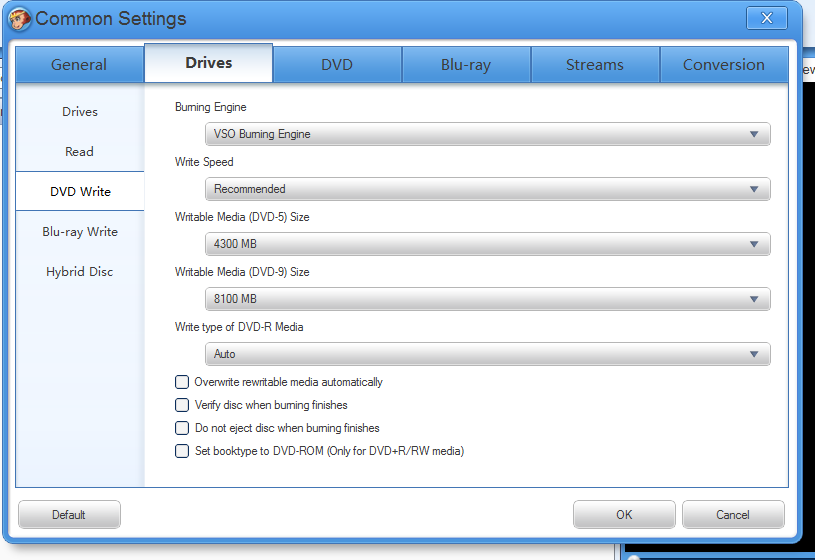815x560 pixels.
Task: Close the Common Settings dialog
Action: tap(767, 18)
